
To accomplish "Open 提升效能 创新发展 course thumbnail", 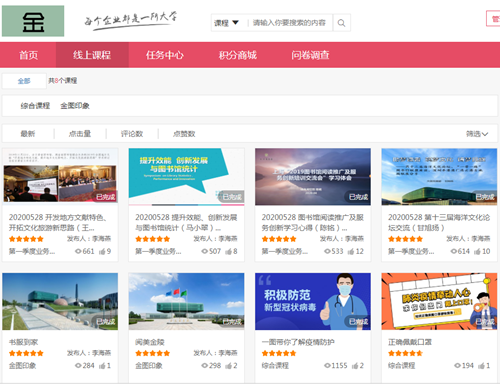I will [186, 177].
